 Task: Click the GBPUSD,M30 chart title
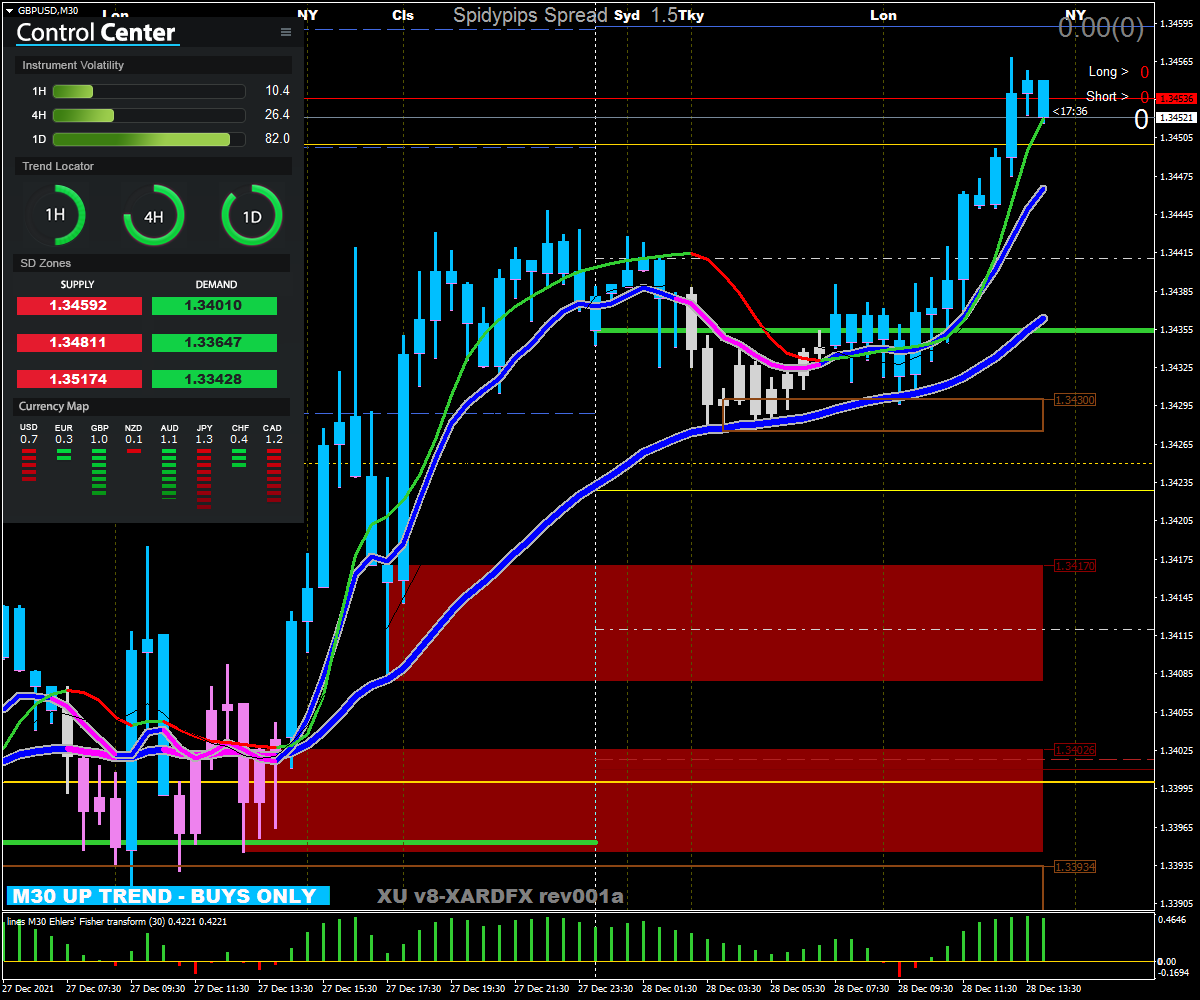[x=48, y=10]
